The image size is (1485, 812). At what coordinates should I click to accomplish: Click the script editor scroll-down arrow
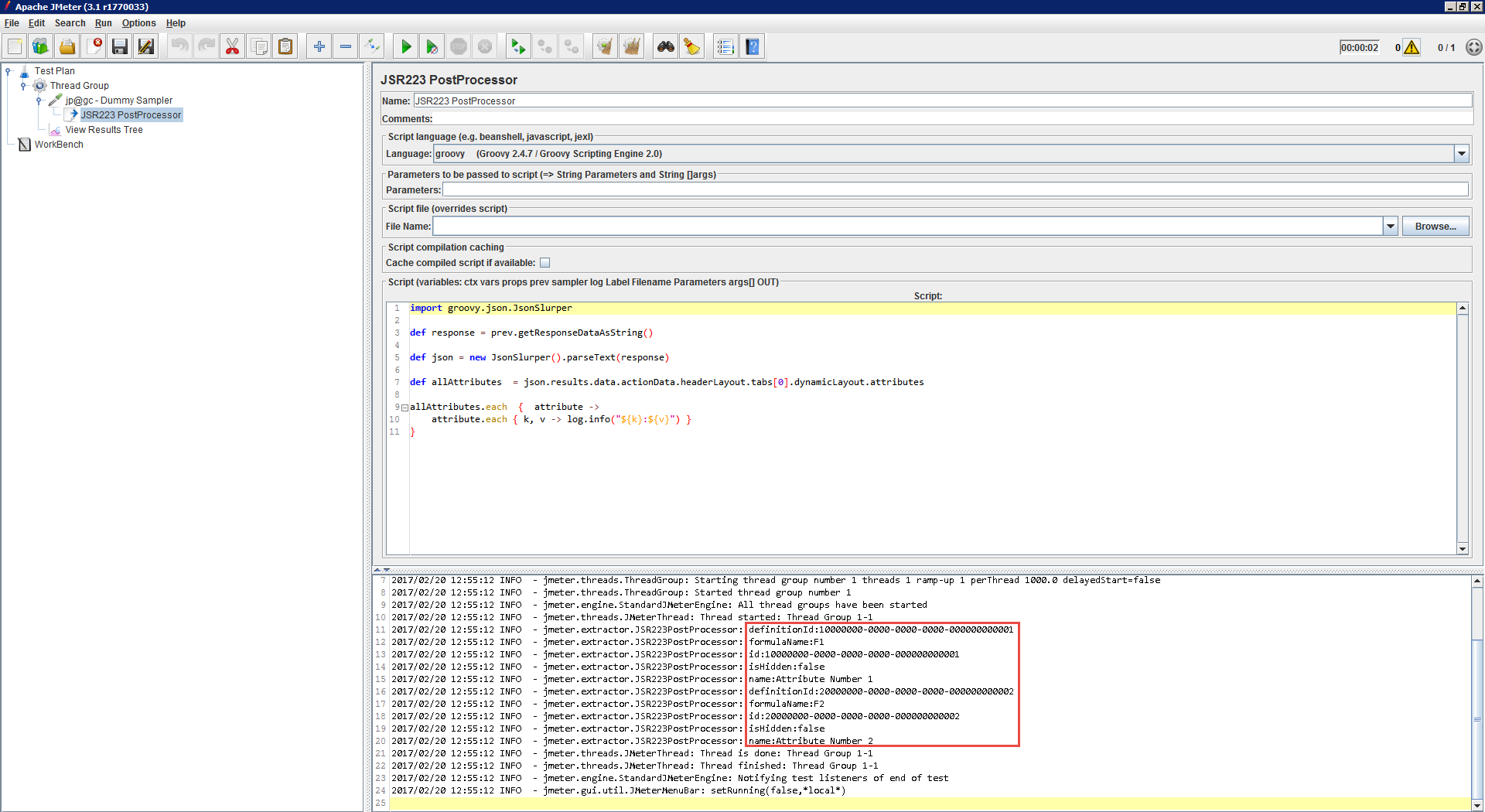tap(1463, 549)
